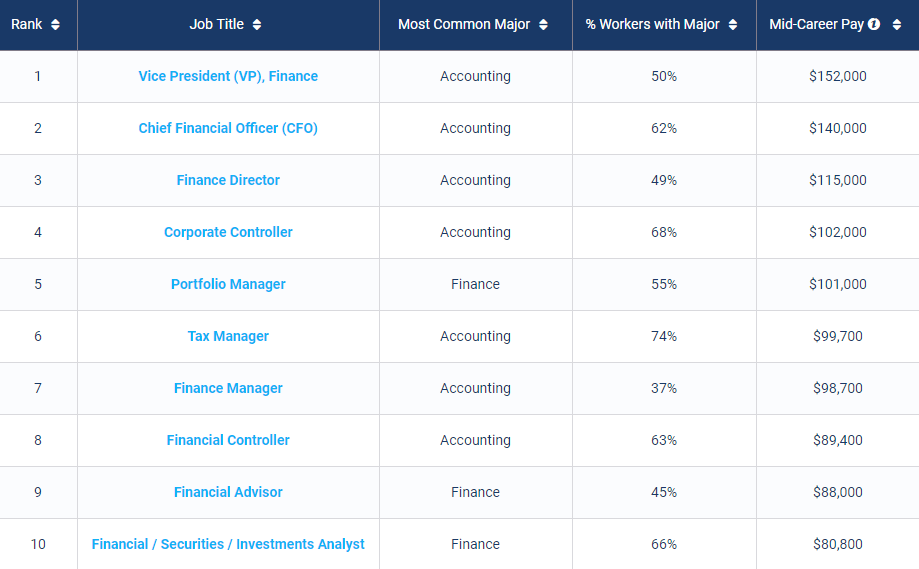Click the Rank column sort icon

[x=55, y=25]
